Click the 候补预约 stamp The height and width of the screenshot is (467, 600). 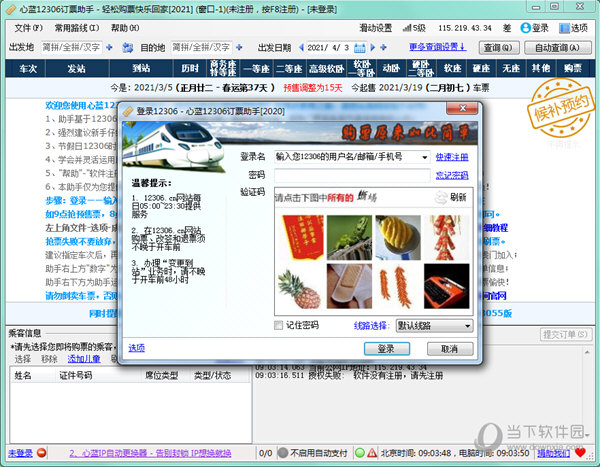(561, 108)
